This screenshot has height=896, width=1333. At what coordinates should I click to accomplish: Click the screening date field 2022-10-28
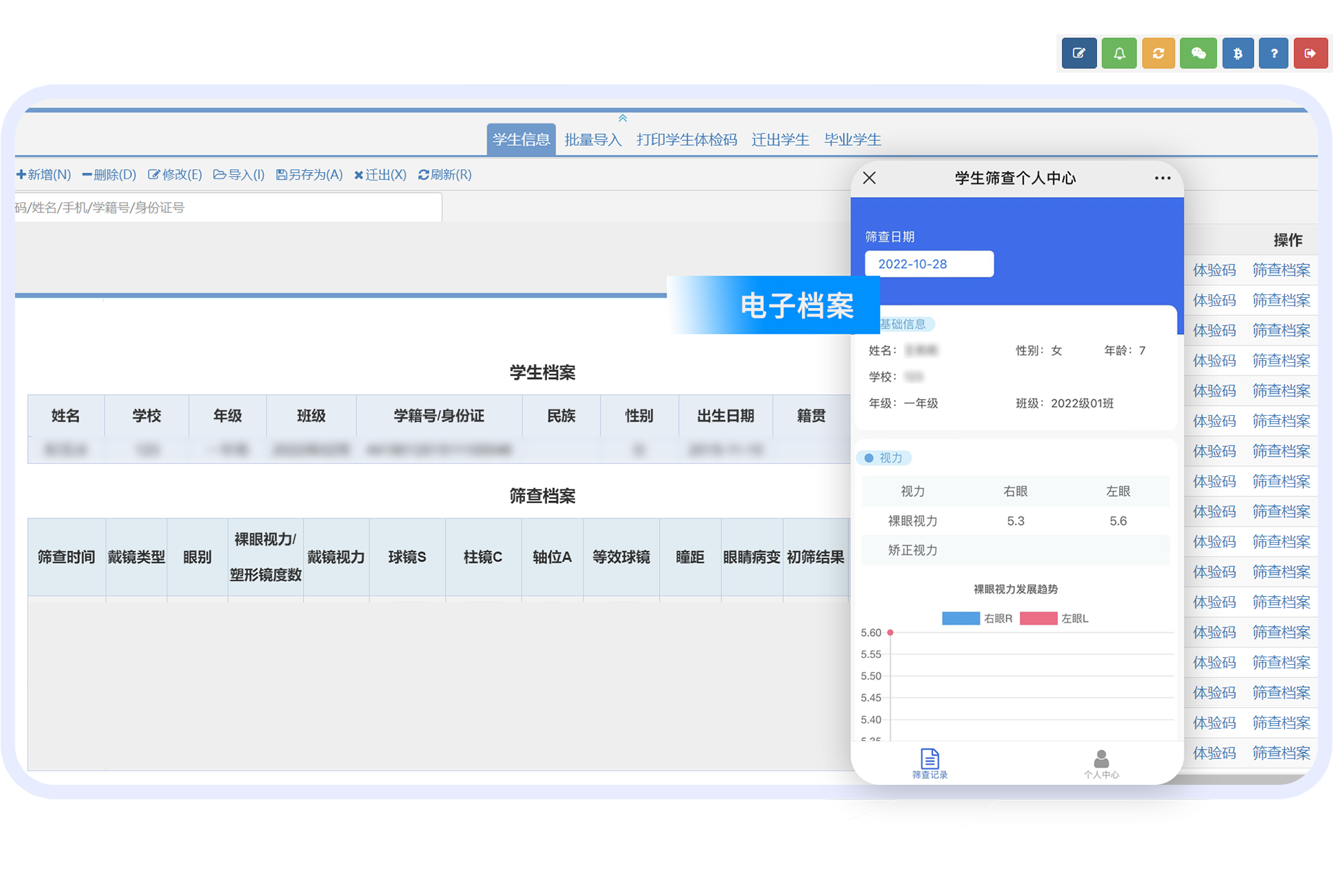[x=929, y=264]
